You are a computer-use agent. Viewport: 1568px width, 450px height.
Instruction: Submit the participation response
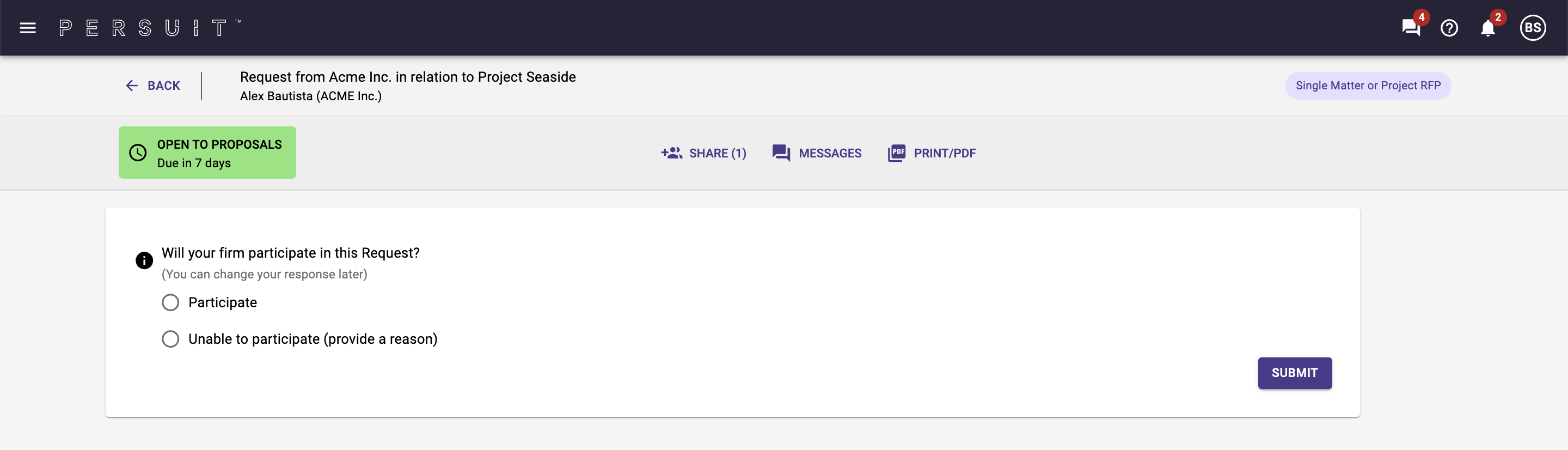click(x=1295, y=373)
